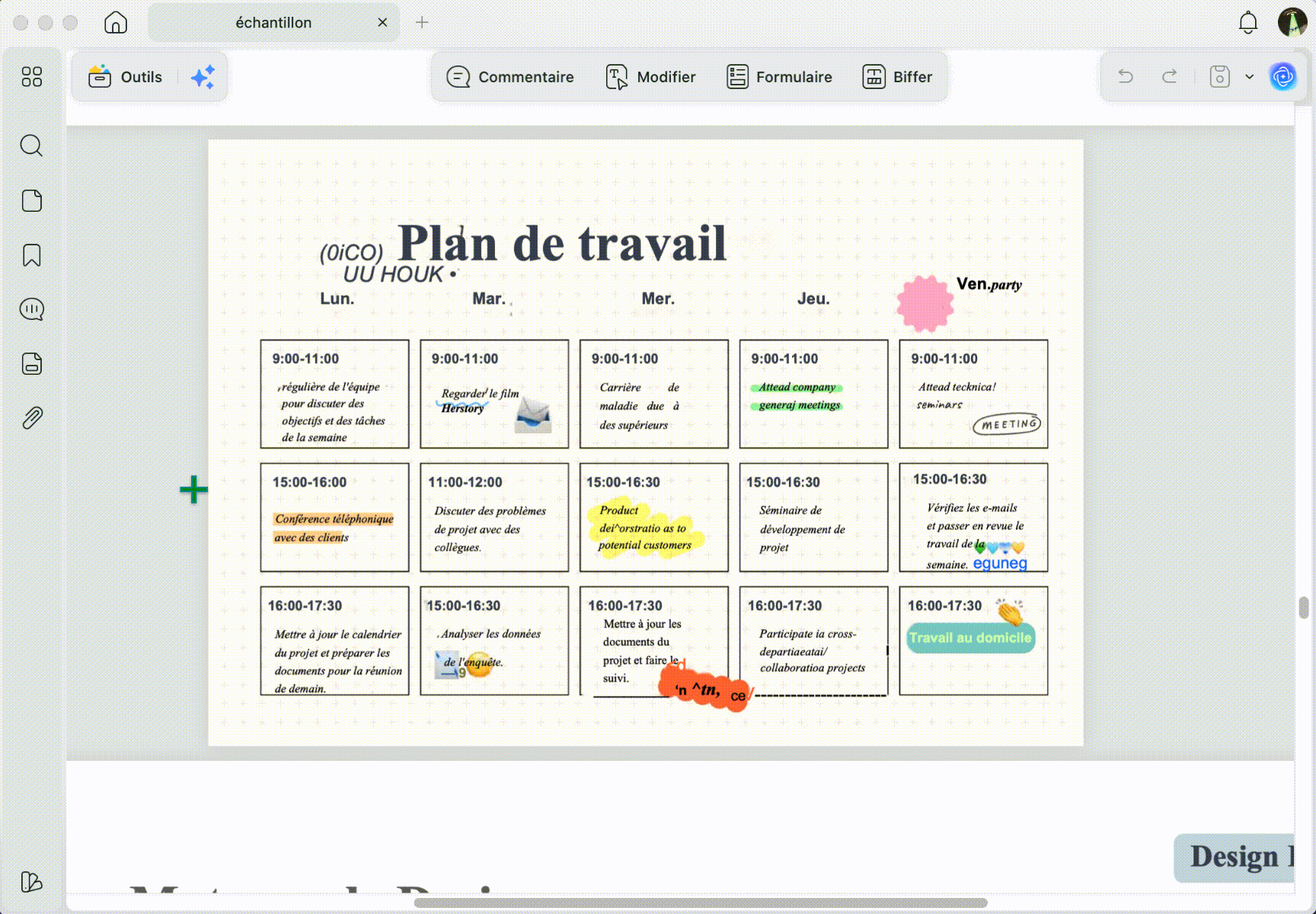Save the document with disk icon
1316x914 pixels.
[x=1220, y=76]
